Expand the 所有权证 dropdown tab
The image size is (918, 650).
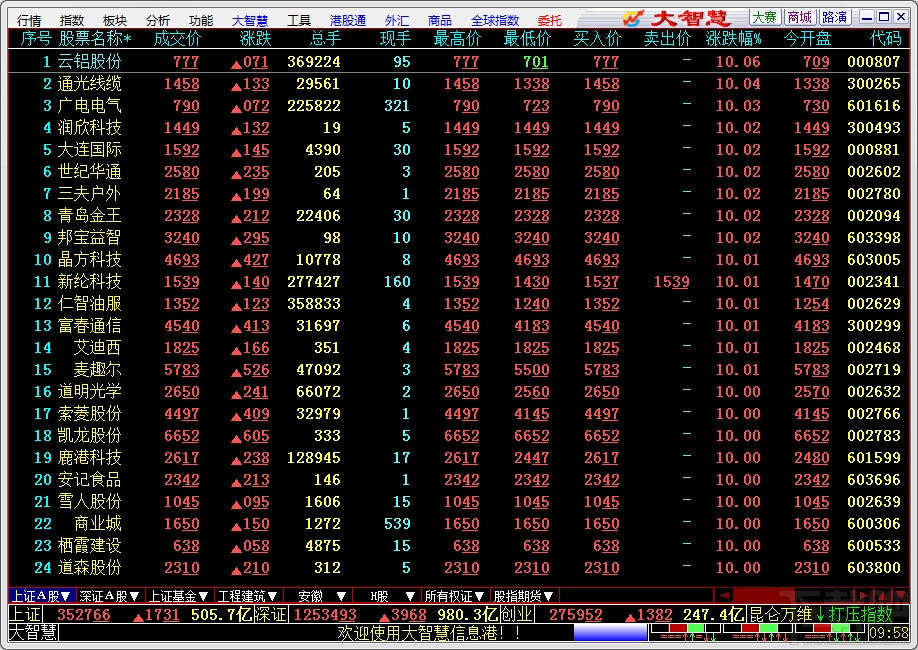pyautogui.click(x=454, y=596)
